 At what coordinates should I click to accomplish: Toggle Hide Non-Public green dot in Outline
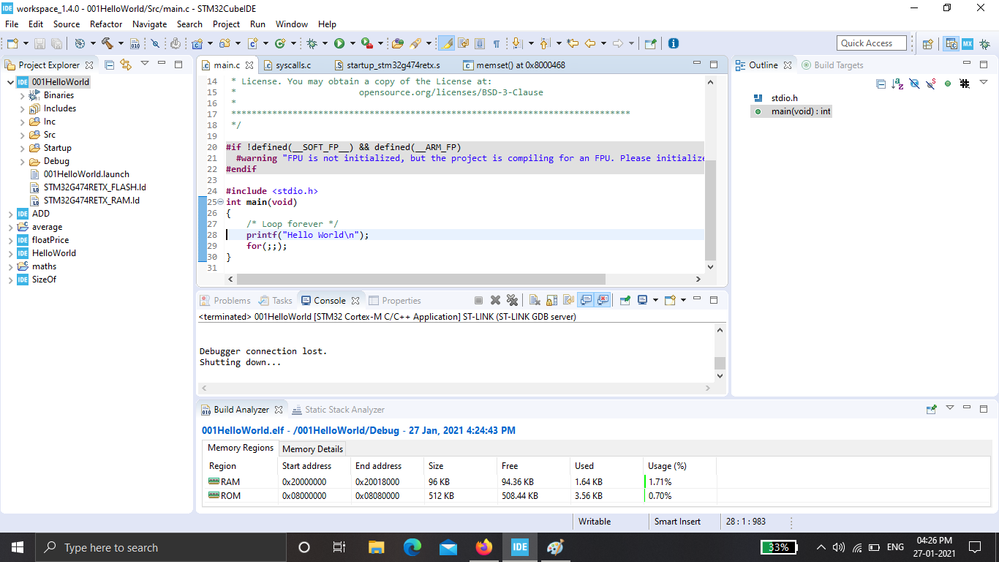click(948, 83)
